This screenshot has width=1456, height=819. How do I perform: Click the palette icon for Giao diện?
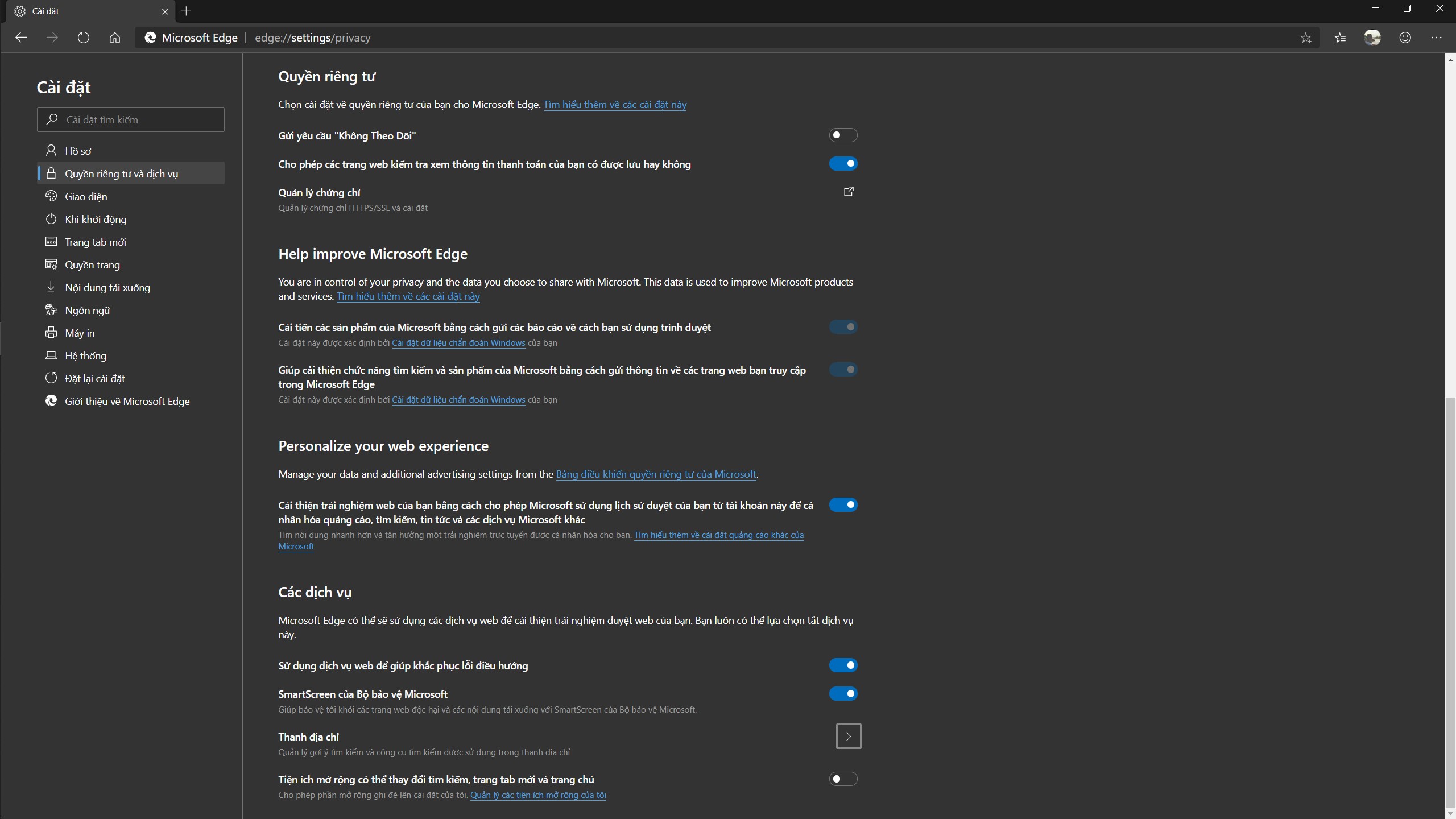51,196
